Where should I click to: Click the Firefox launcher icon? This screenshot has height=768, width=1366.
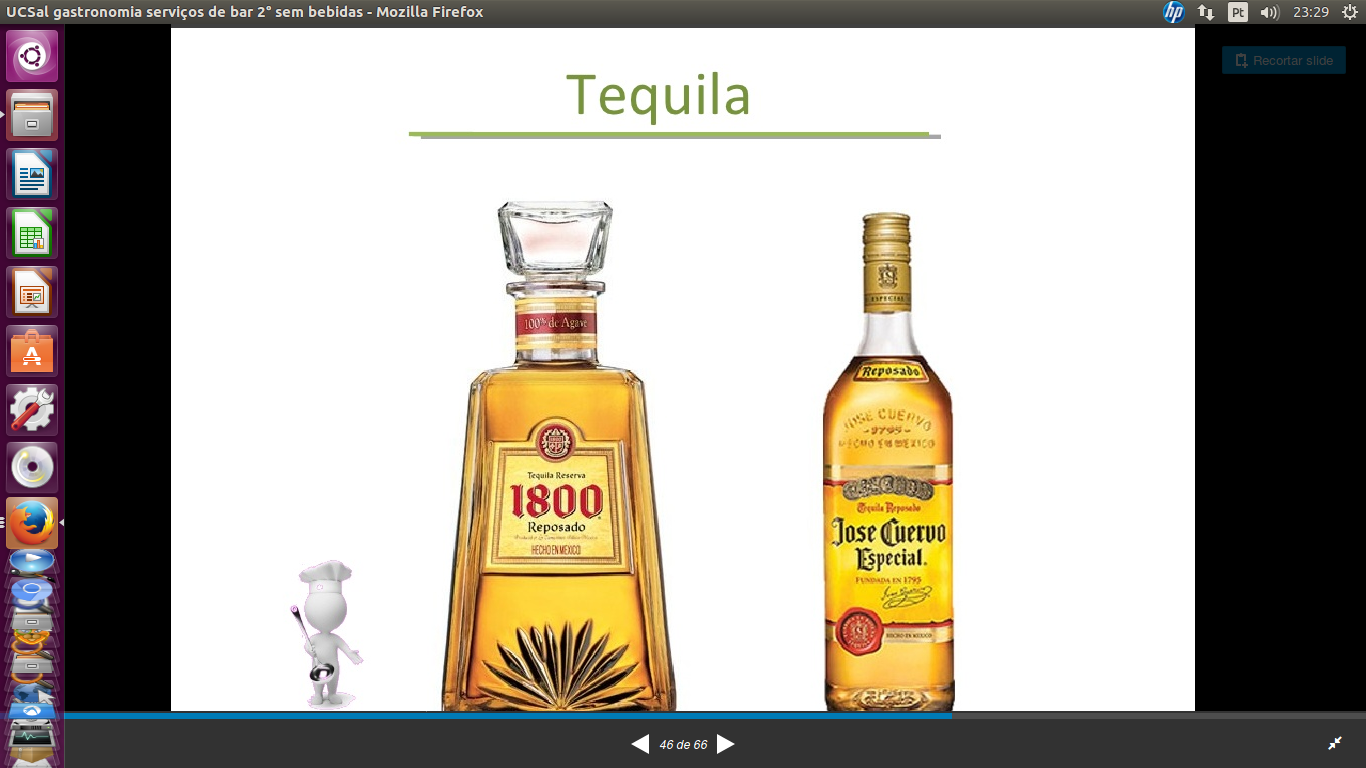pyautogui.click(x=32, y=523)
